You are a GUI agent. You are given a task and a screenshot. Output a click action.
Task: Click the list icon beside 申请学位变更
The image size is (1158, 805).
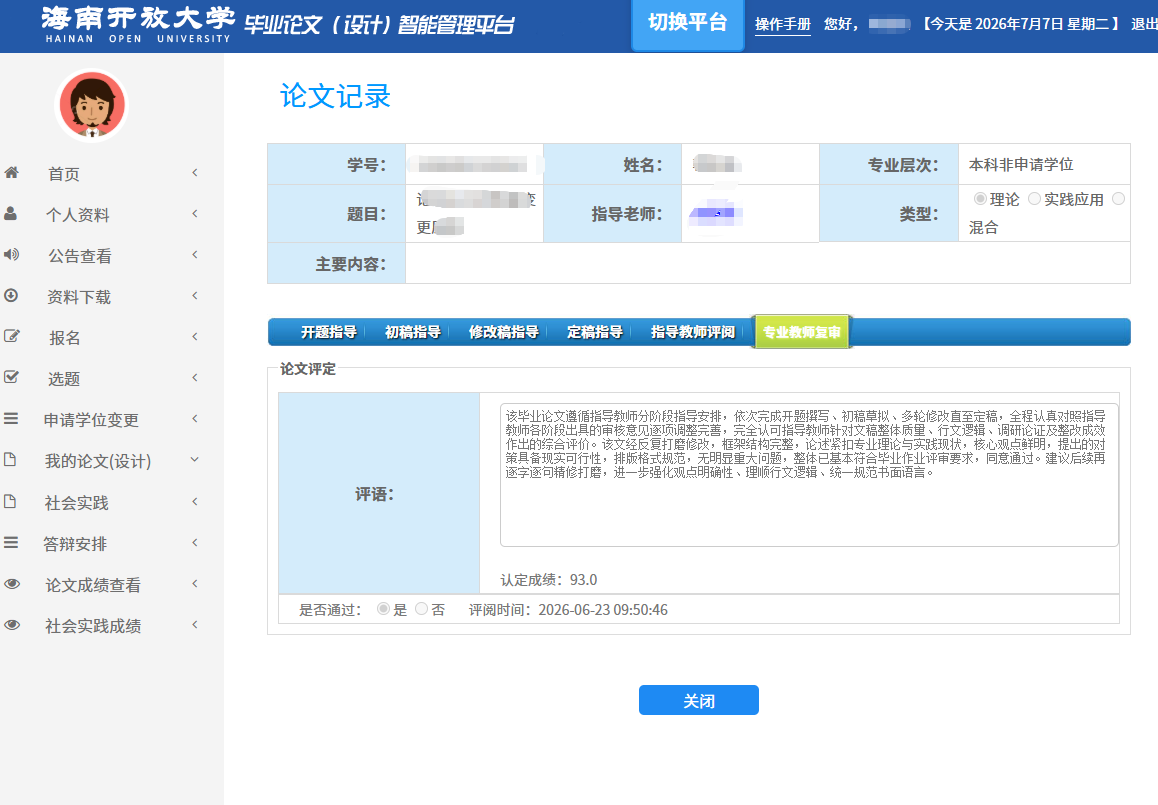pyautogui.click(x=11, y=418)
